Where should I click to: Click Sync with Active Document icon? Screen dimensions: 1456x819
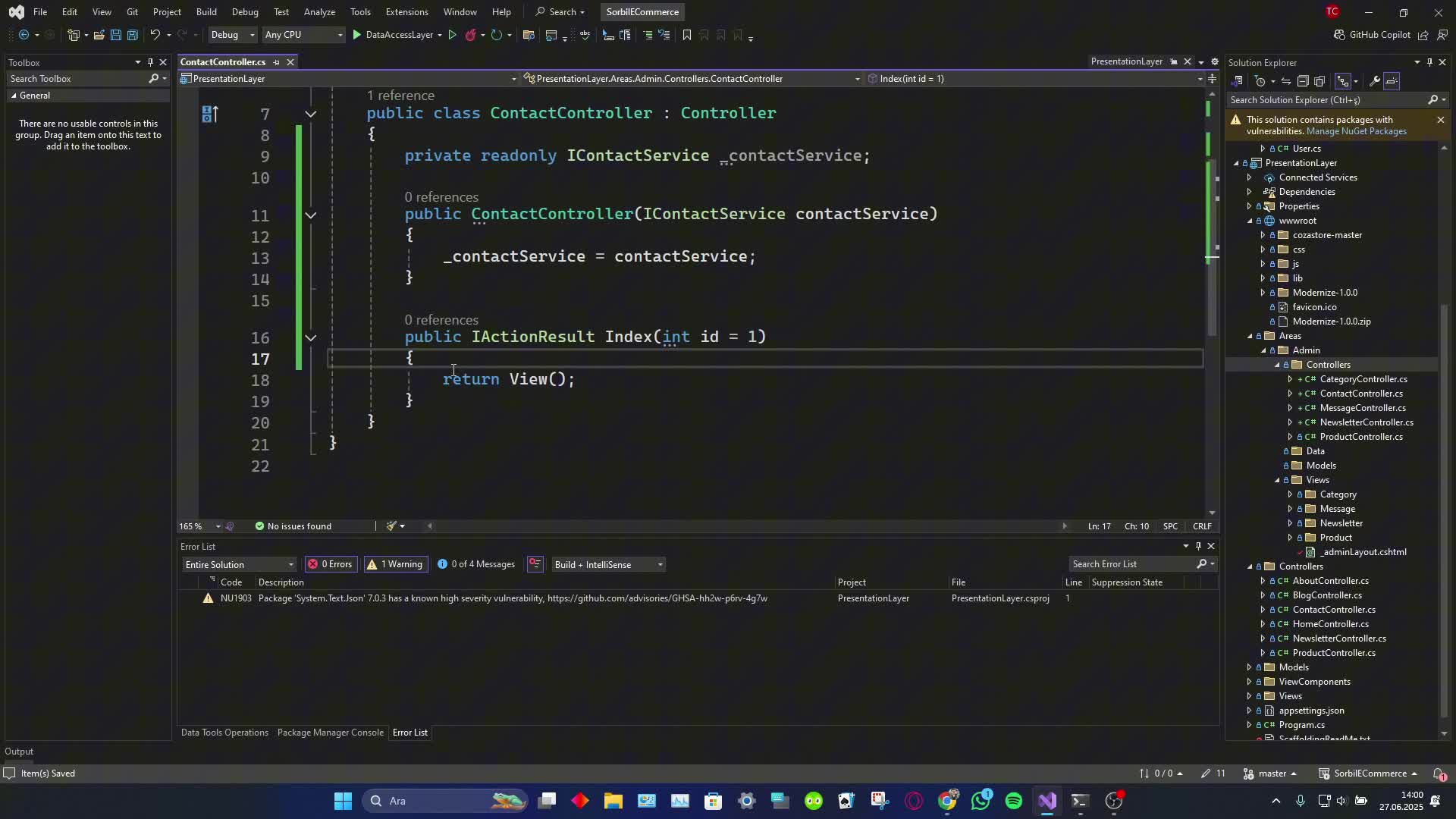1286,81
